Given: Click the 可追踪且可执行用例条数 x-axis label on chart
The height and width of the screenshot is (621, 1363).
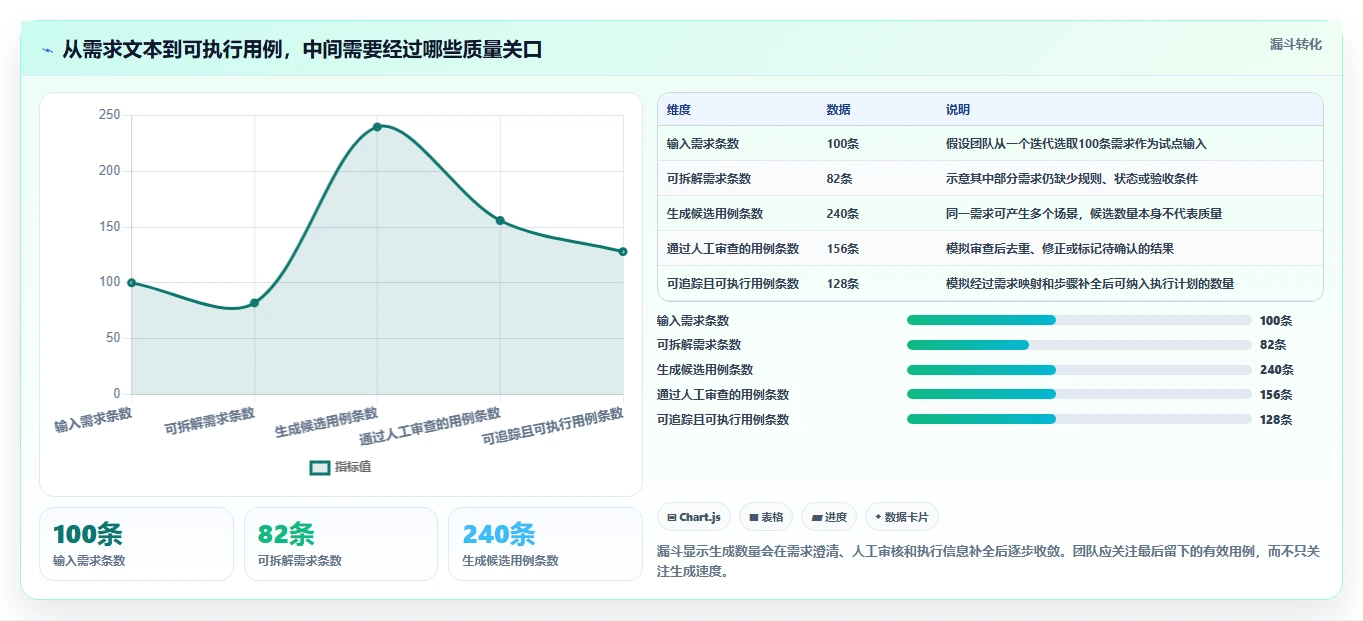Looking at the screenshot, I should click(x=554, y=426).
